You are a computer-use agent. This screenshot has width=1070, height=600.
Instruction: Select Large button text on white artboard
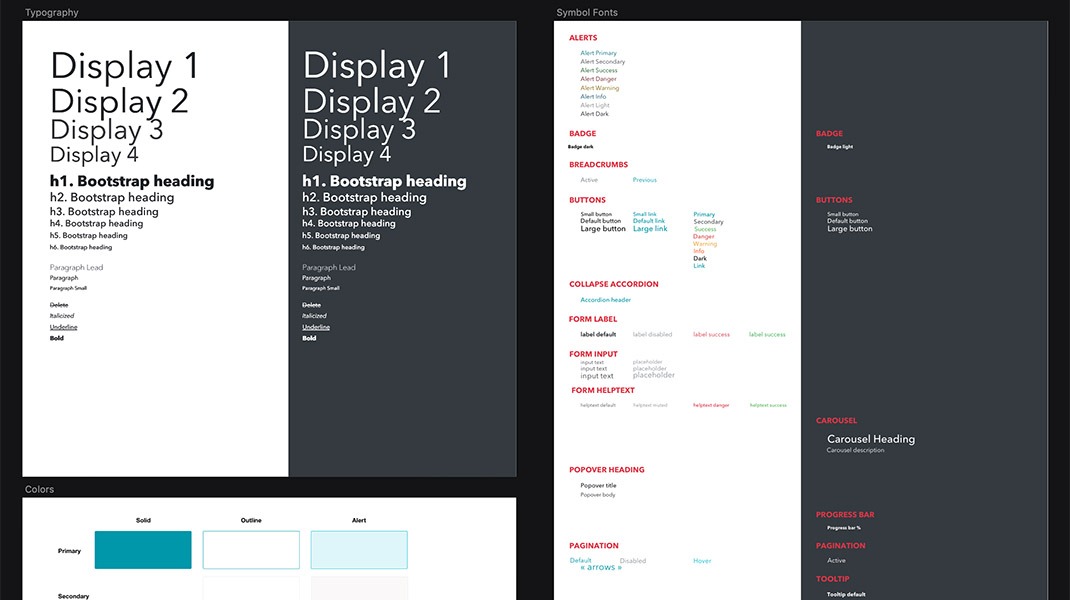point(603,229)
